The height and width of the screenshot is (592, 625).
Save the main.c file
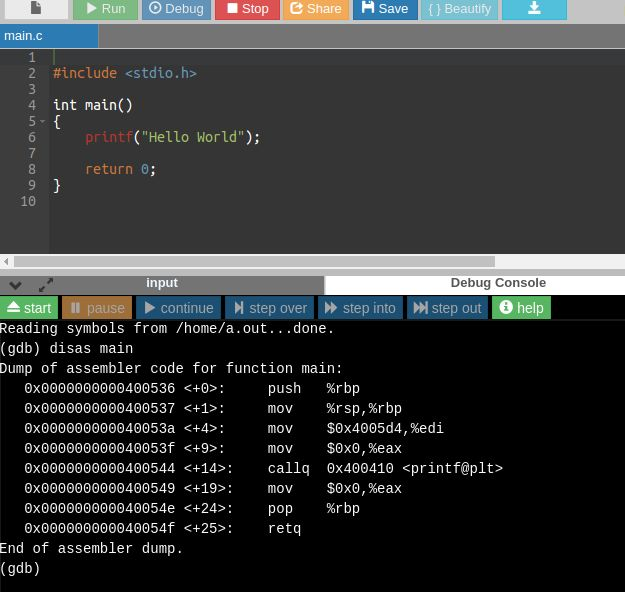[385, 9]
